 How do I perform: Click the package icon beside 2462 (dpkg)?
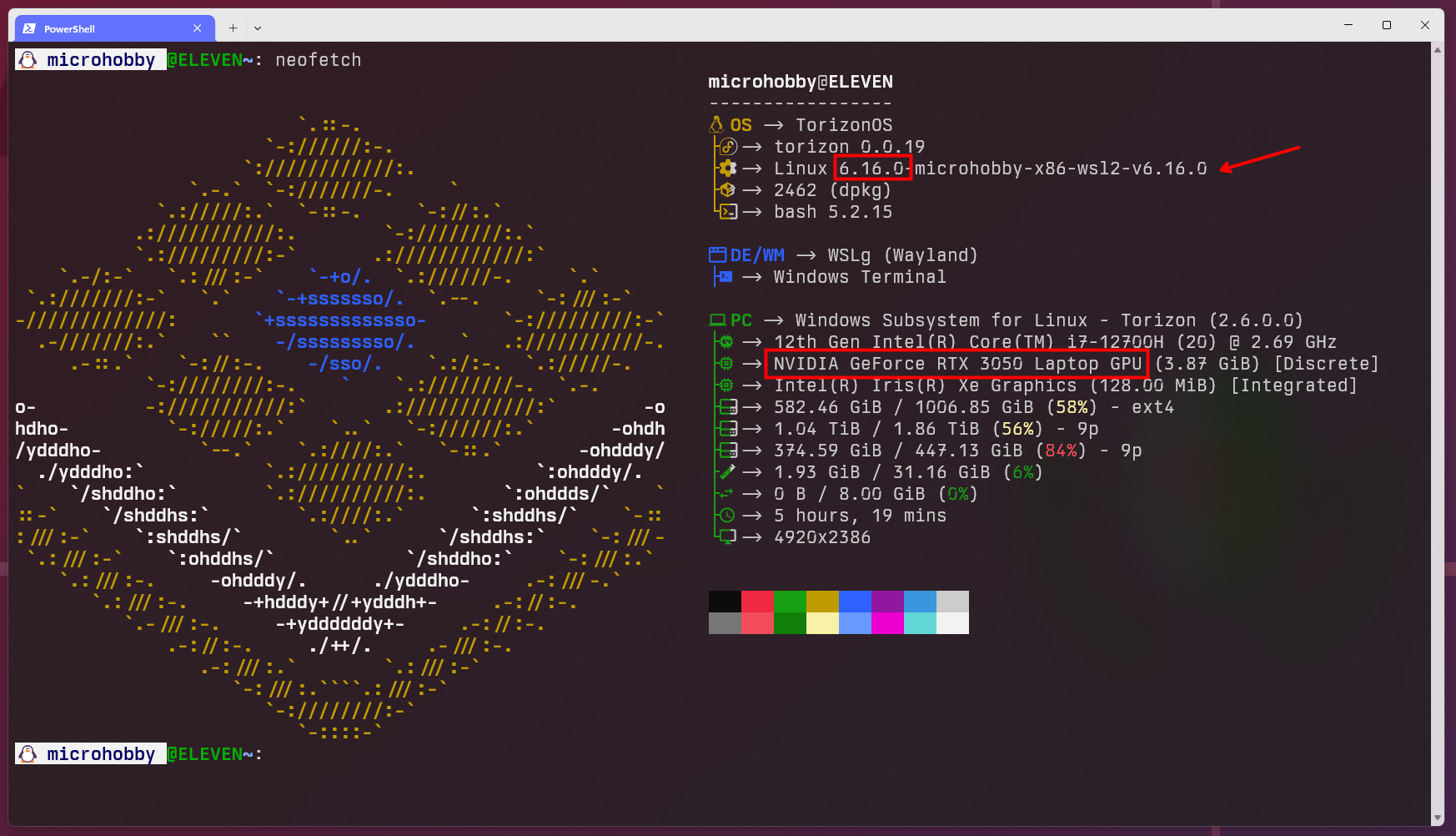click(728, 190)
